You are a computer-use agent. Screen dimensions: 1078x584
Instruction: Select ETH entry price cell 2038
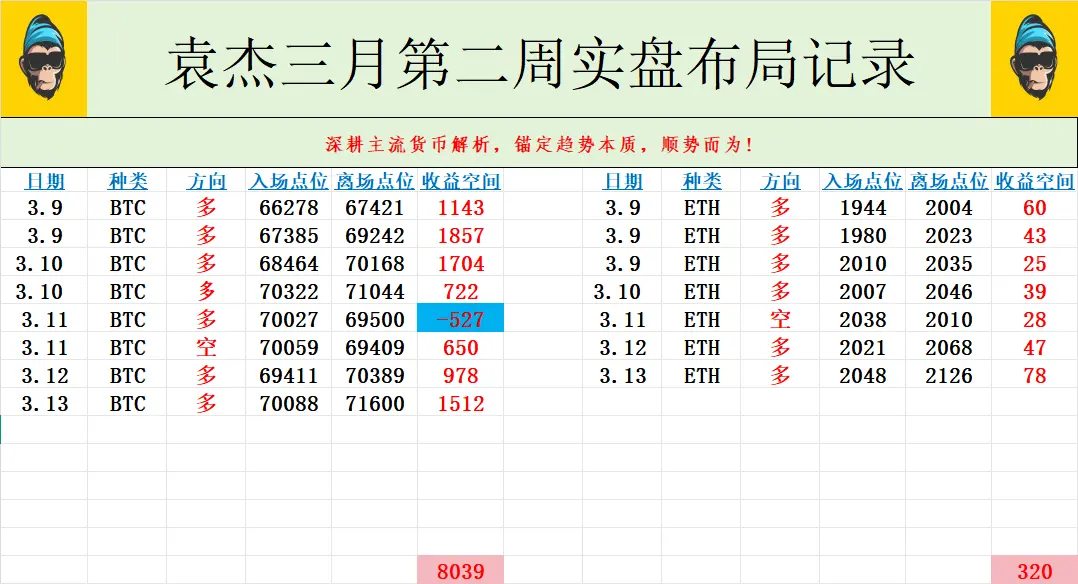[863, 320]
